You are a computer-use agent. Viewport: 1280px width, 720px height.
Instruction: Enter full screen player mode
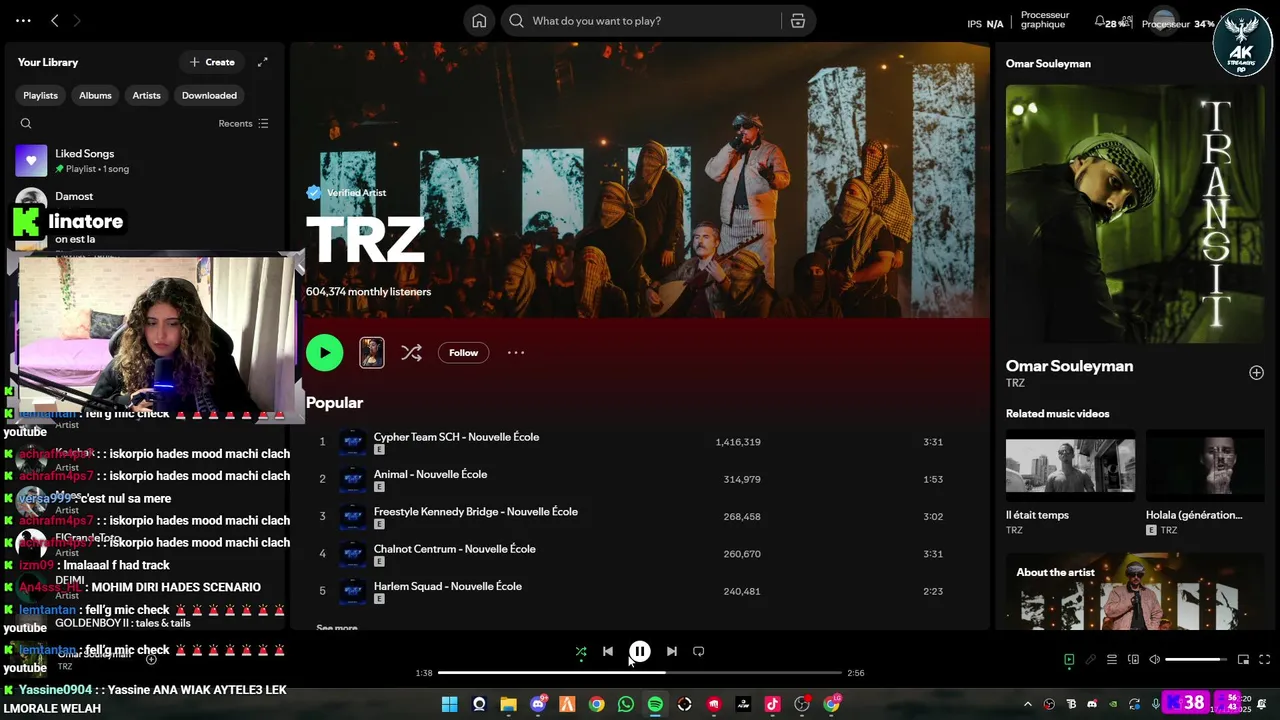[1264, 660]
